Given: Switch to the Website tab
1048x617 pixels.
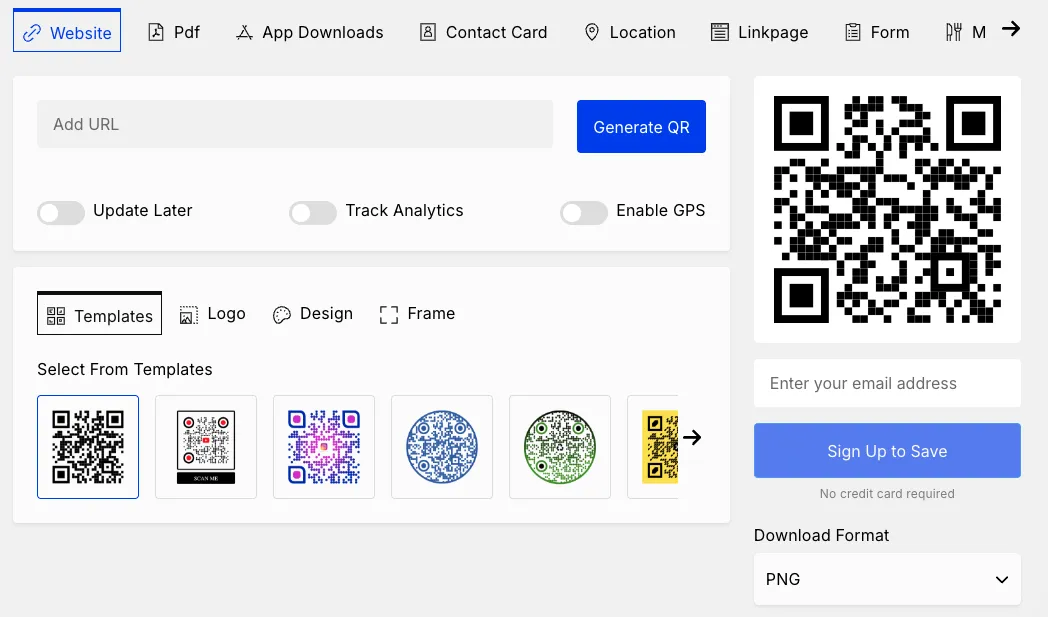Looking at the screenshot, I should coord(66,31).
